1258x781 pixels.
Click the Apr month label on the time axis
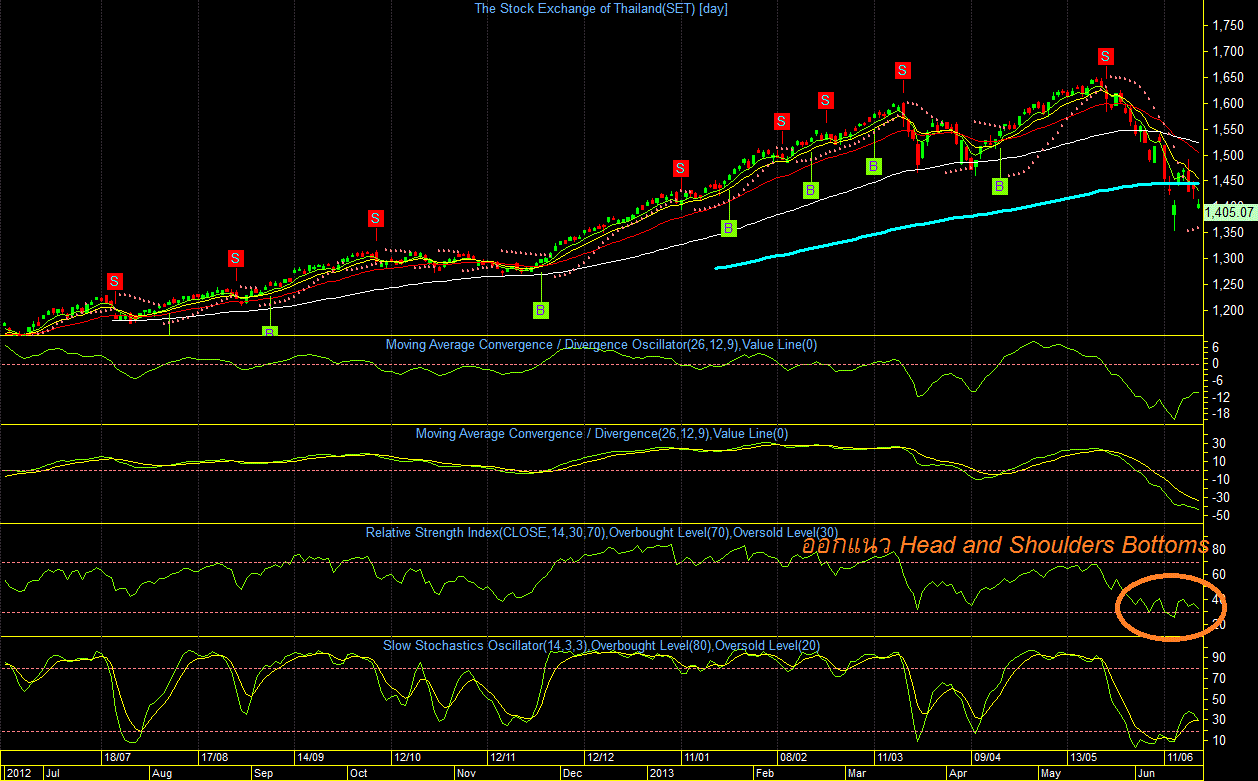[957, 773]
